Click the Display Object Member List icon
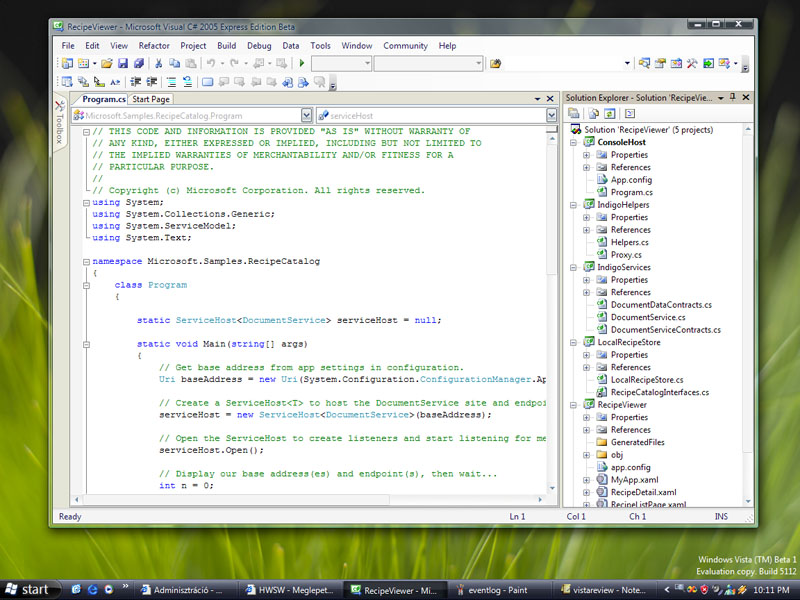Screen dimensions: 800x600 [67, 82]
